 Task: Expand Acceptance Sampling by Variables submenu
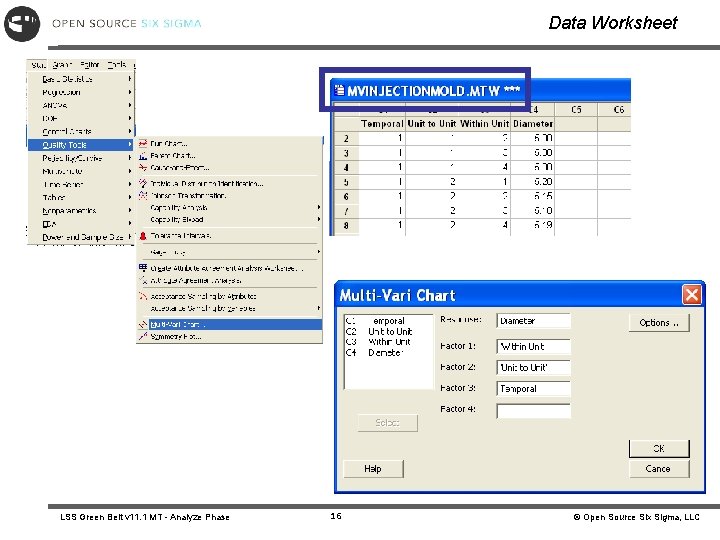(x=230, y=308)
